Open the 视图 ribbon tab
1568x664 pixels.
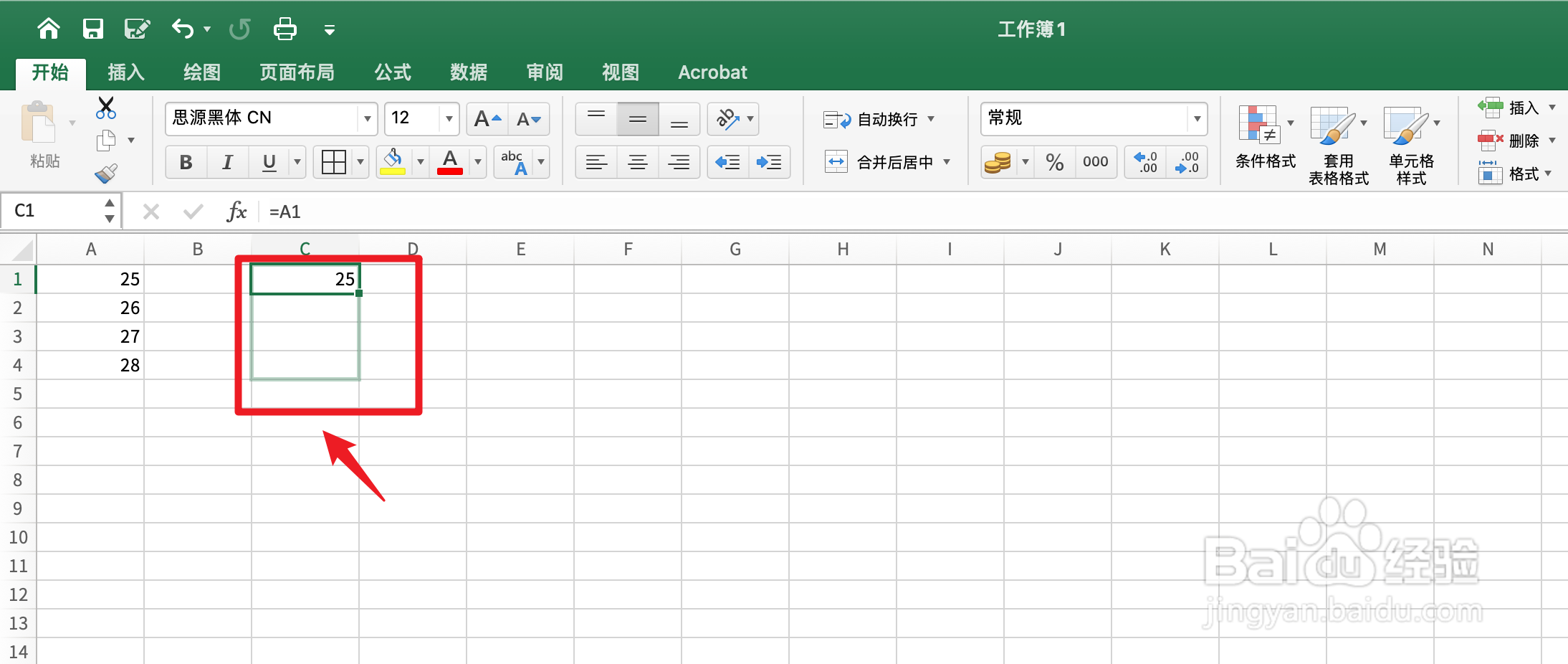(621, 72)
